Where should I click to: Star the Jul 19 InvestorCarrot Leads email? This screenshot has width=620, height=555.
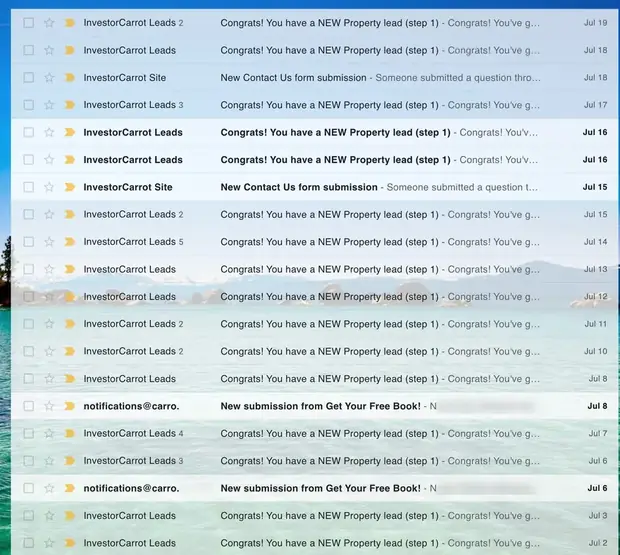(49, 23)
